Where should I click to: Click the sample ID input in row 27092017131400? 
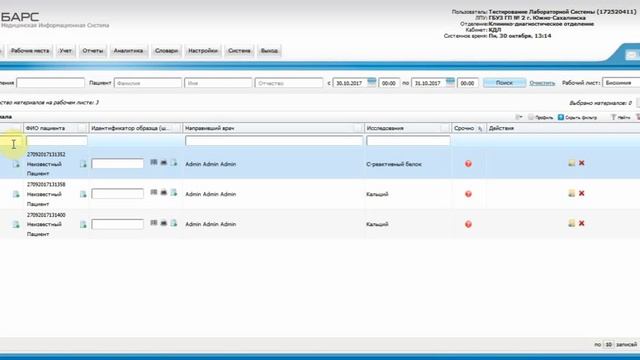[x=118, y=224]
